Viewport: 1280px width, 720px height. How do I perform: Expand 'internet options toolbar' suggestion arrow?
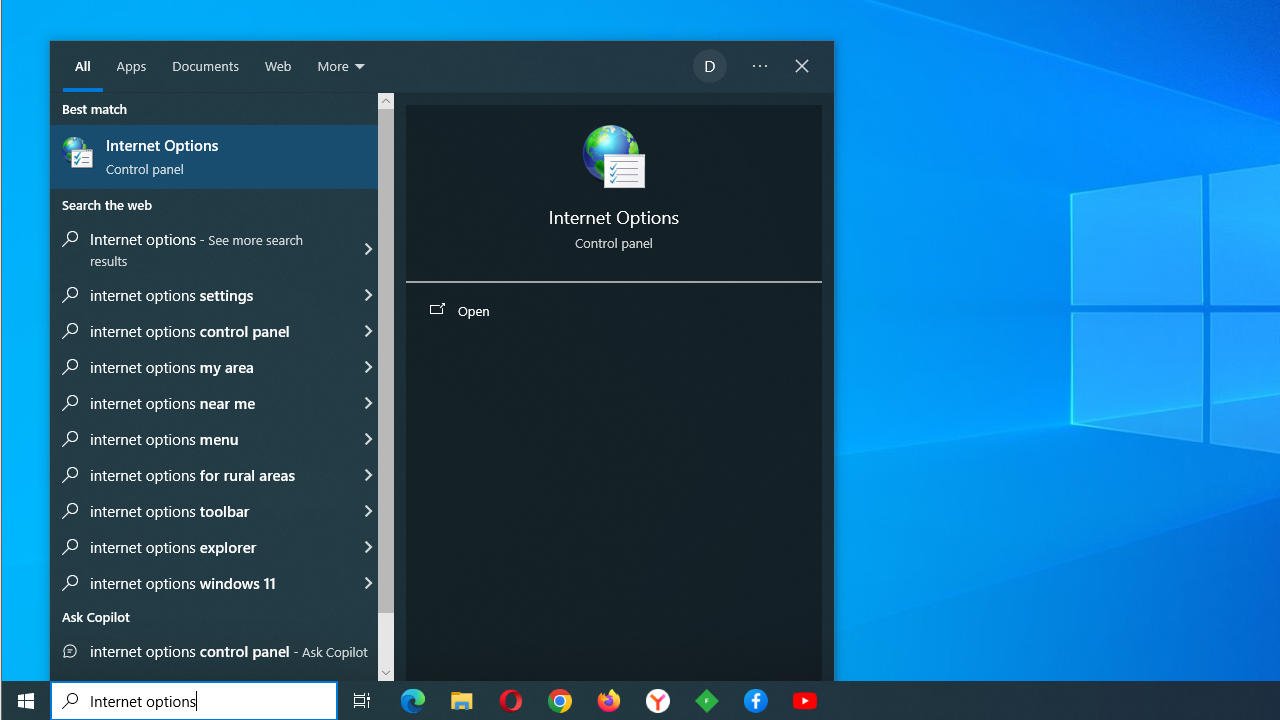pos(367,511)
